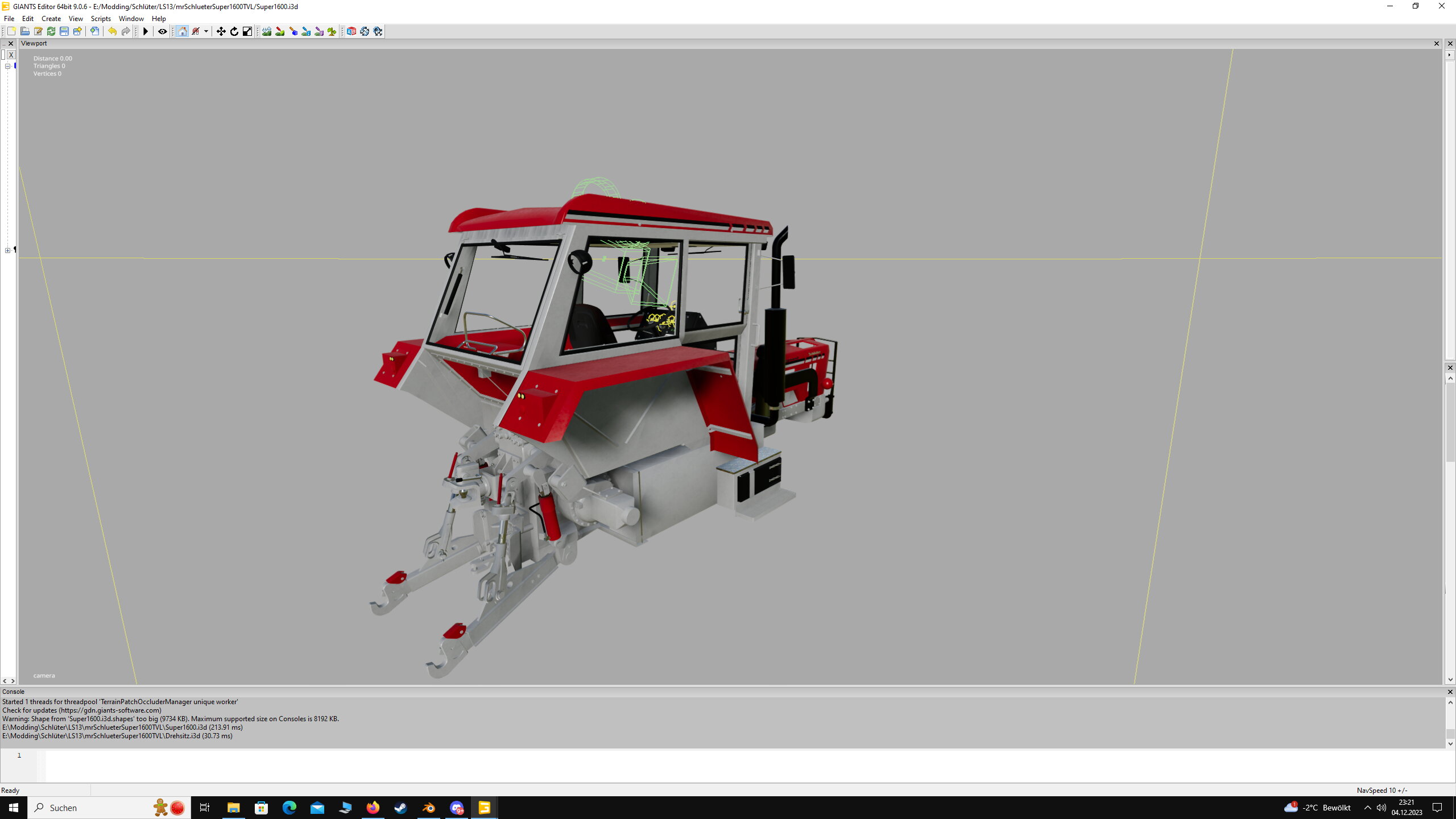Toggle the house navigation mode button
Image resolution: width=1456 pixels, height=819 pixels.
tap(182, 31)
